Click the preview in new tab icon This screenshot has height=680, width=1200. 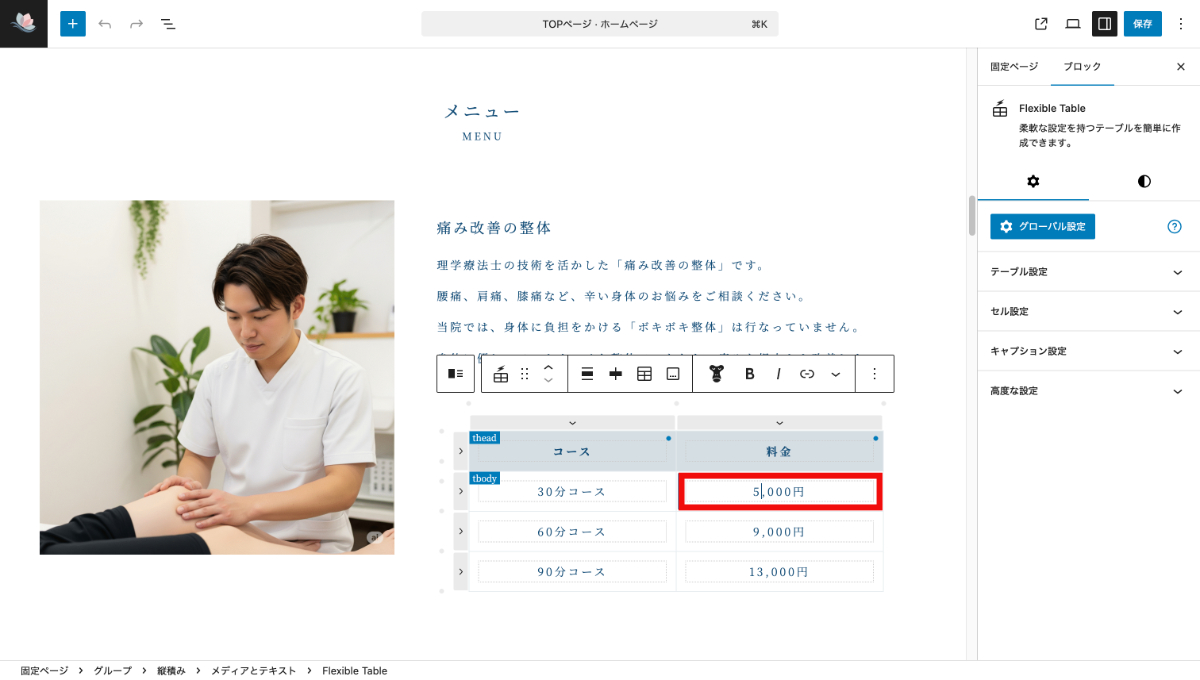[1041, 23]
